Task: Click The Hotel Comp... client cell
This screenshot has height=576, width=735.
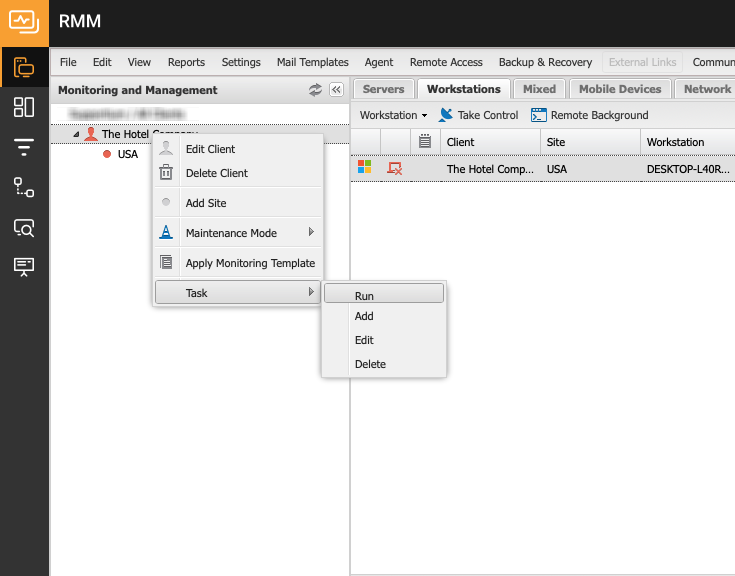Action: tap(490, 169)
